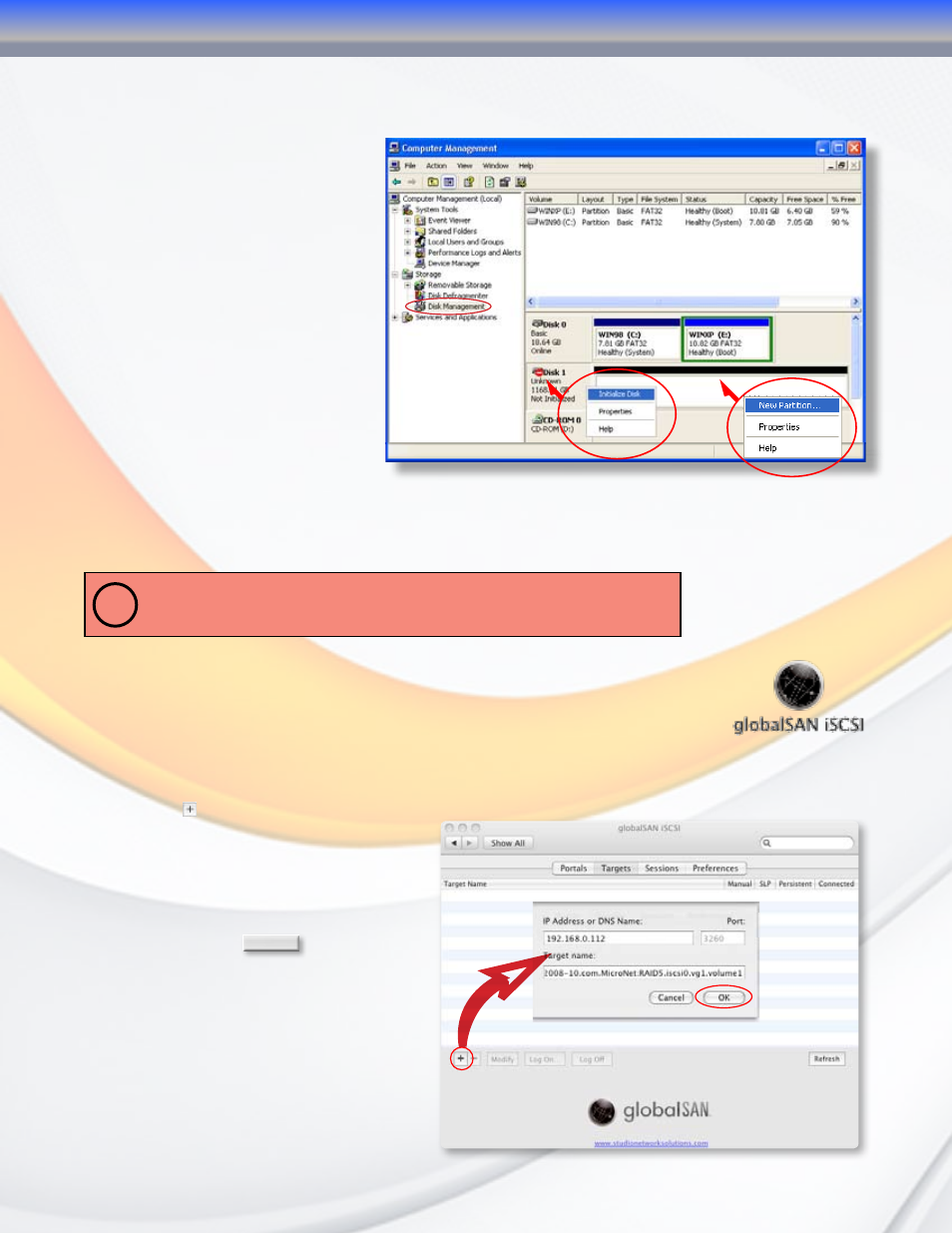Click the small plus icon in the instructions
The width and height of the screenshot is (952, 1233).
190,810
